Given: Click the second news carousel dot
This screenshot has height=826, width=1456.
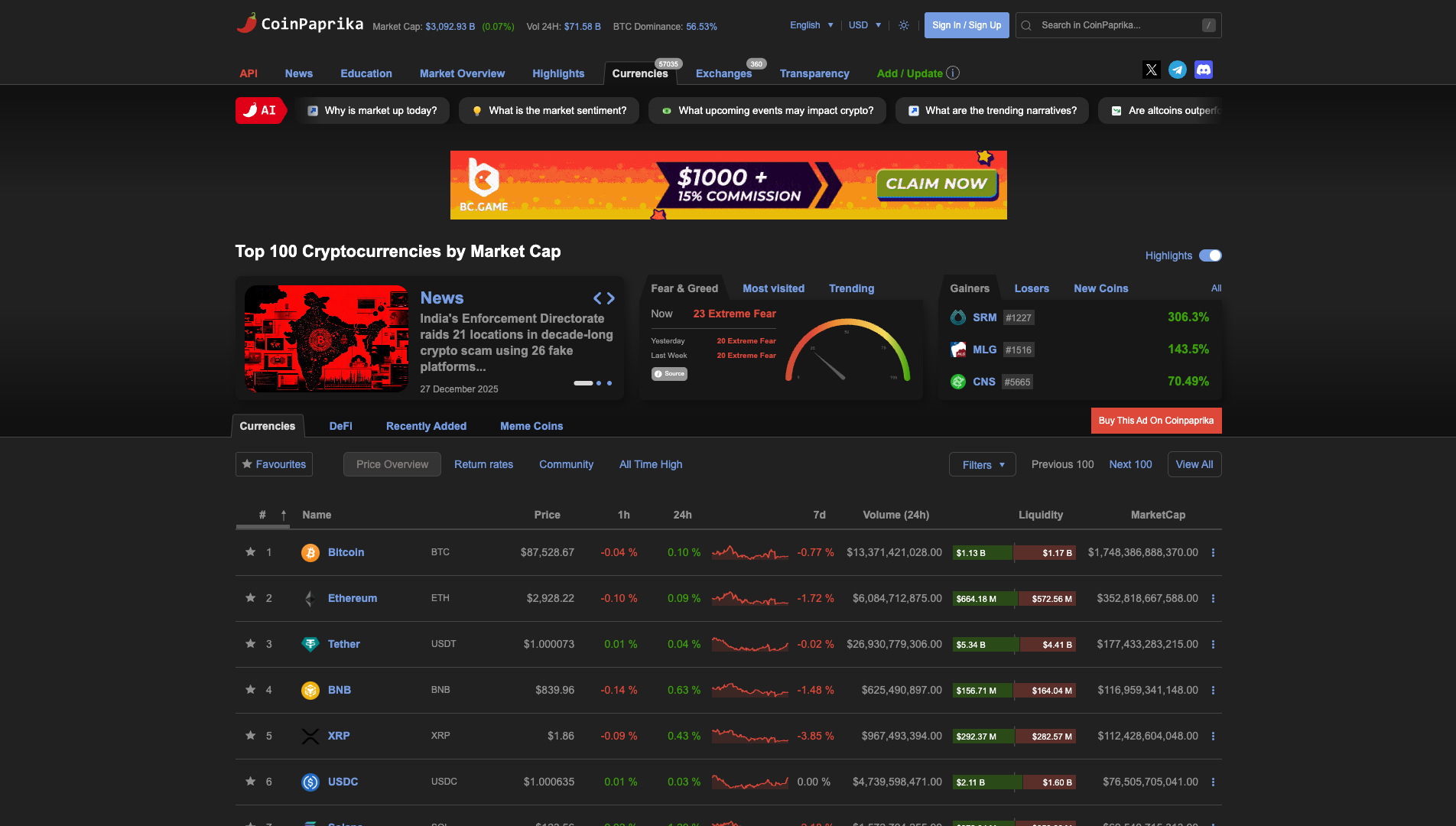Looking at the screenshot, I should [x=599, y=382].
